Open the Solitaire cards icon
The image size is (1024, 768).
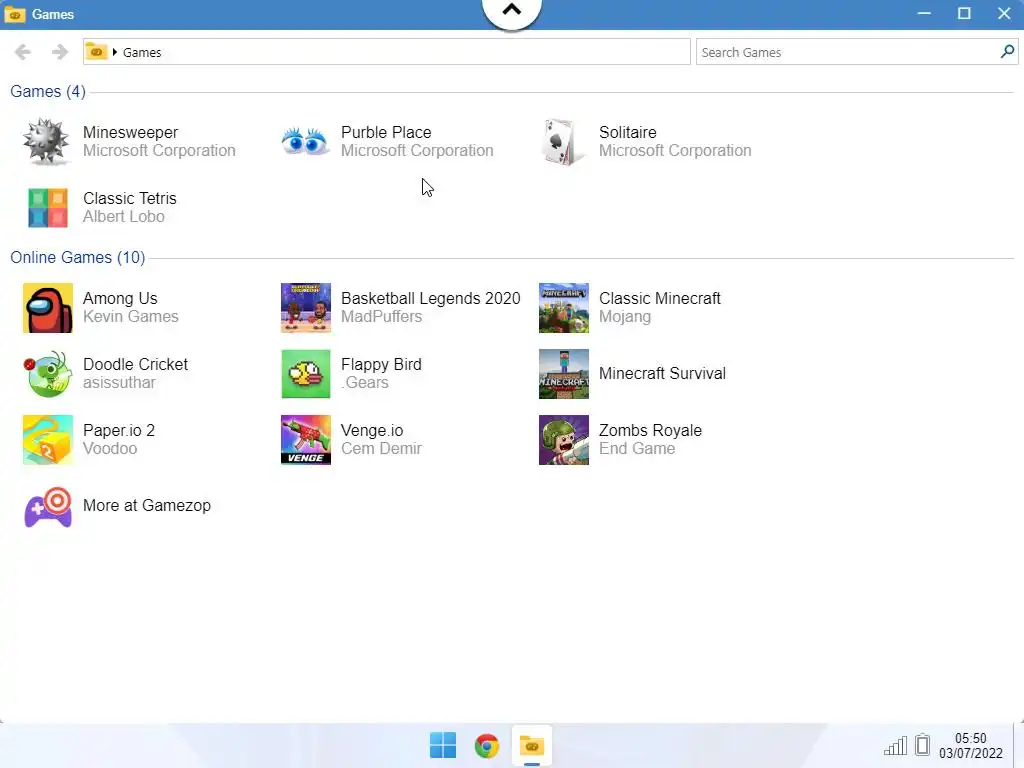[563, 142]
